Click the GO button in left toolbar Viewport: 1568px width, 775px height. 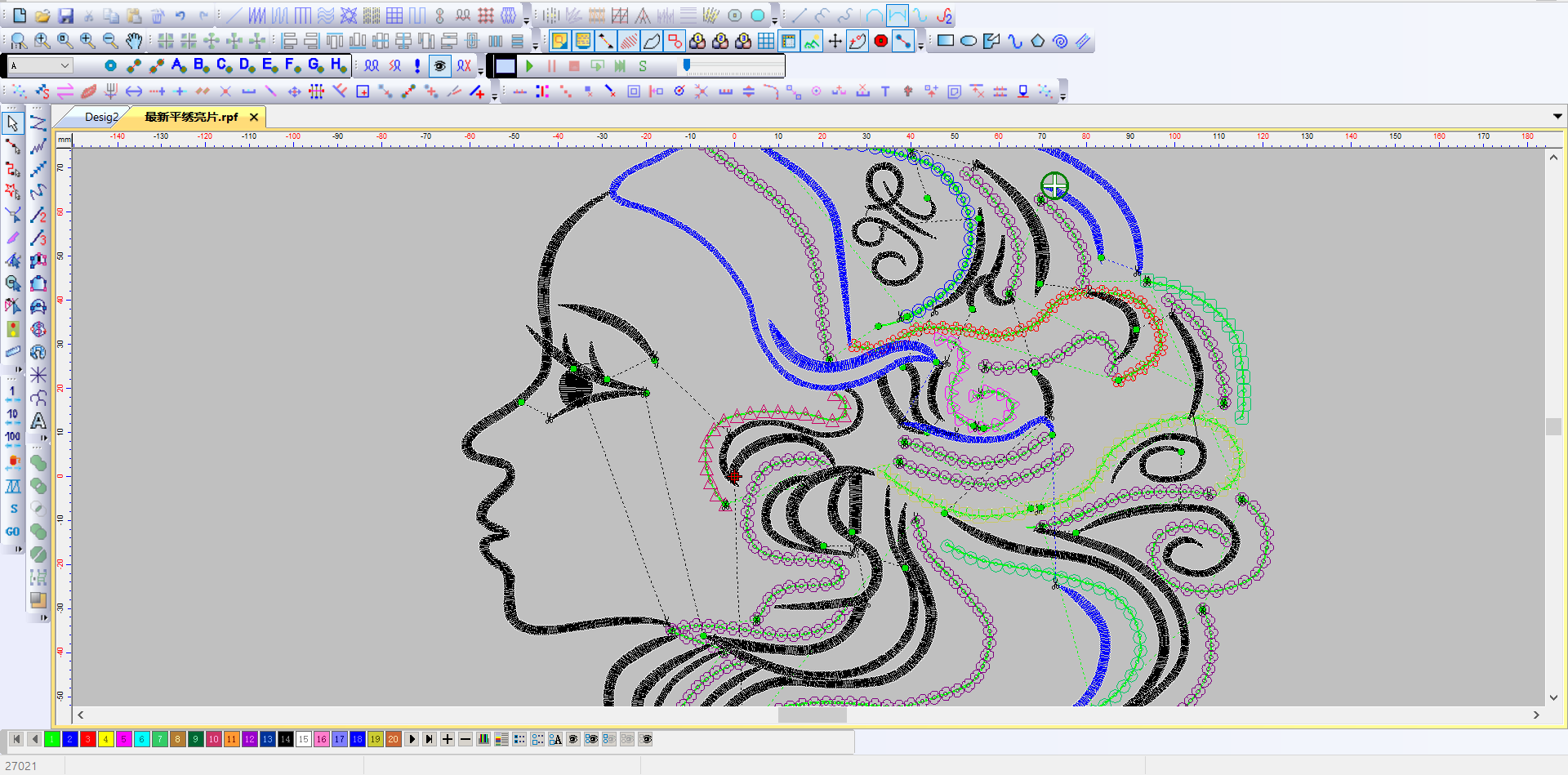coord(12,532)
